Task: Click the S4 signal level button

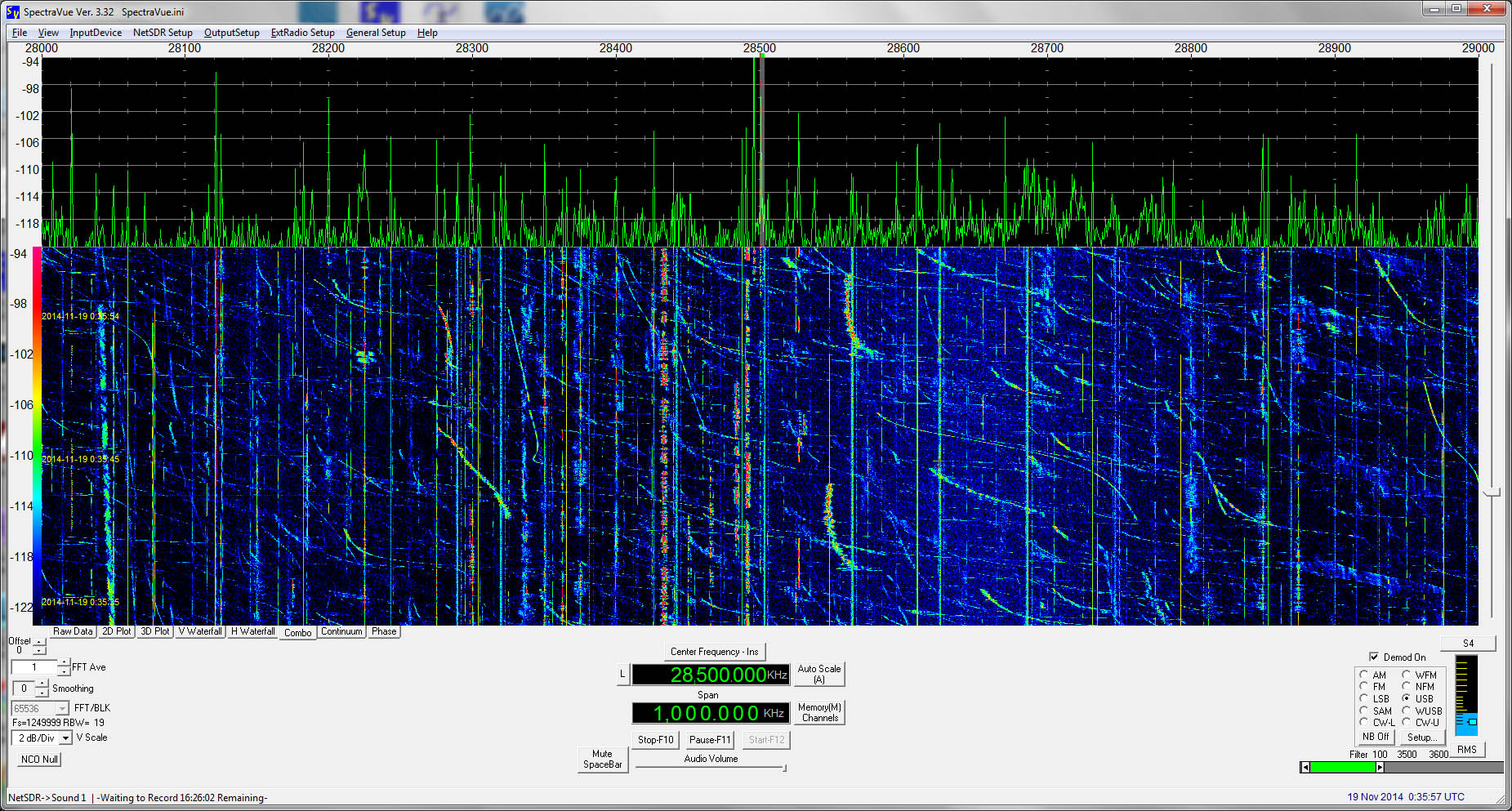Action: [1468, 643]
